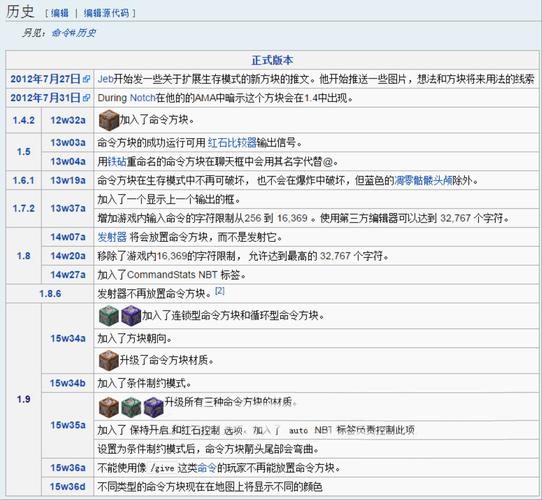Screen dimensions: 542x500
Task: Click the 发射器 link in 14w07a row
Action: (112, 237)
